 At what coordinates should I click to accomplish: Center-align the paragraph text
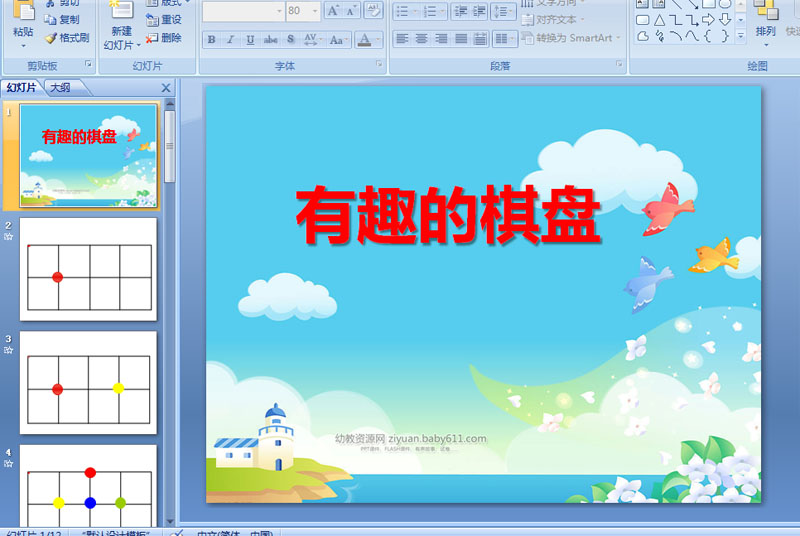(x=421, y=39)
